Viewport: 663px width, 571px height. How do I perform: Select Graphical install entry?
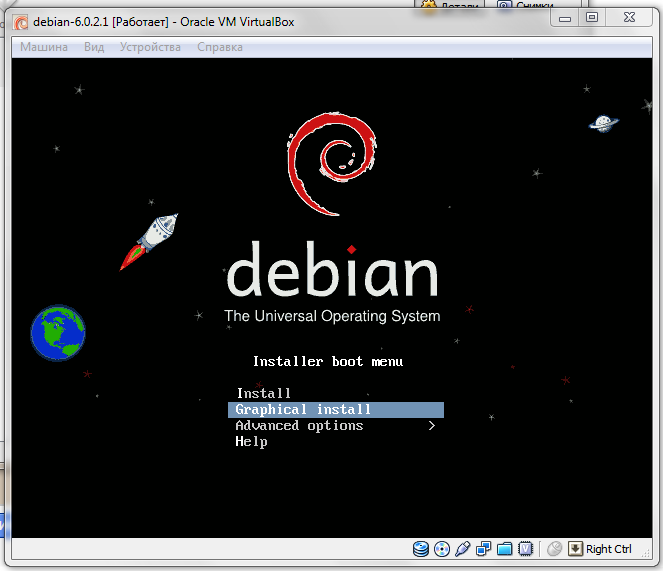pos(336,409)
